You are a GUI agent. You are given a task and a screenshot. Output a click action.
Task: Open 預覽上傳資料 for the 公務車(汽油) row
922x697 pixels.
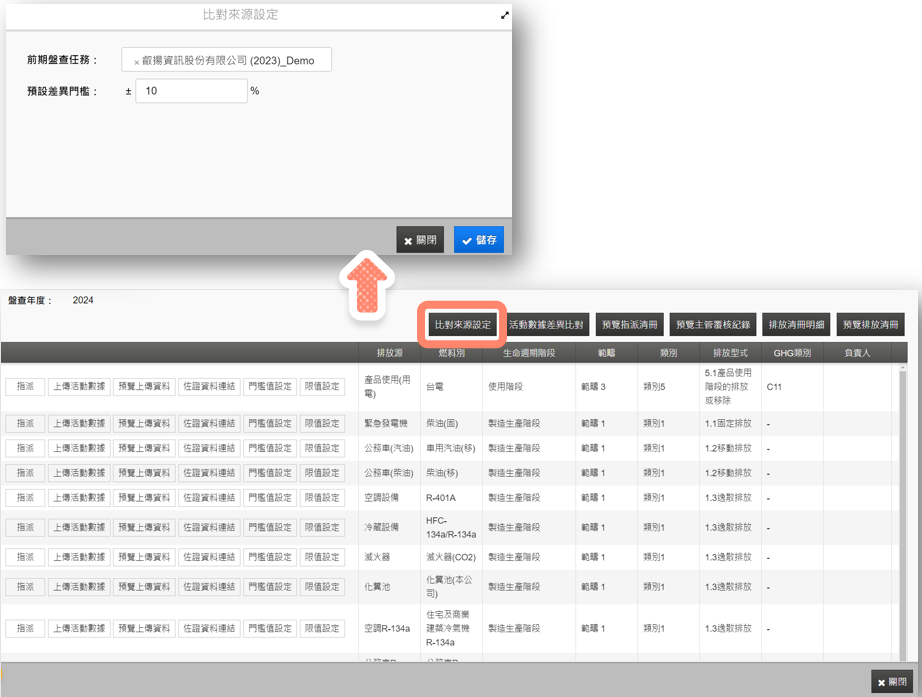pyautogui.click(x=144, y=449)
